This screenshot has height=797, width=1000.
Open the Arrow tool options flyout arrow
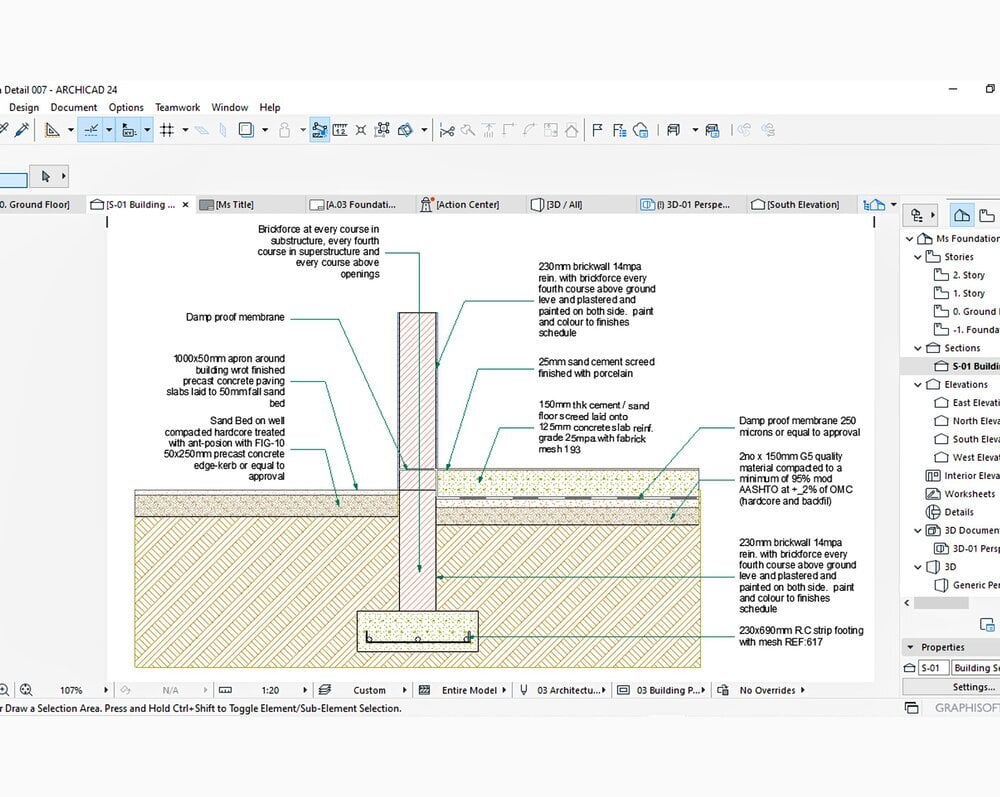[x=63, y=176]
